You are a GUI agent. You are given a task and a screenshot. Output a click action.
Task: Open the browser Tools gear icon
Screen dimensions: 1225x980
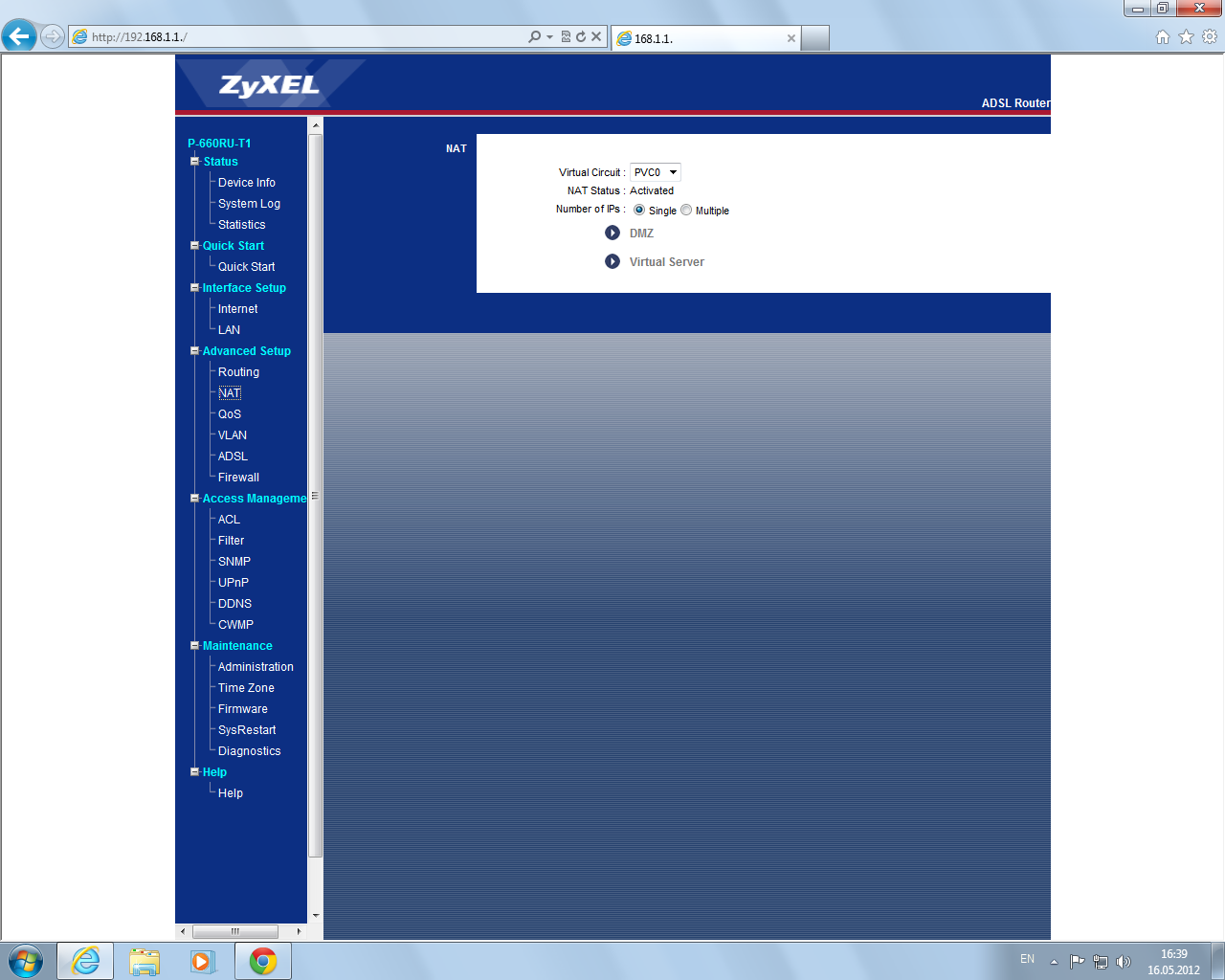[1210, 36]
